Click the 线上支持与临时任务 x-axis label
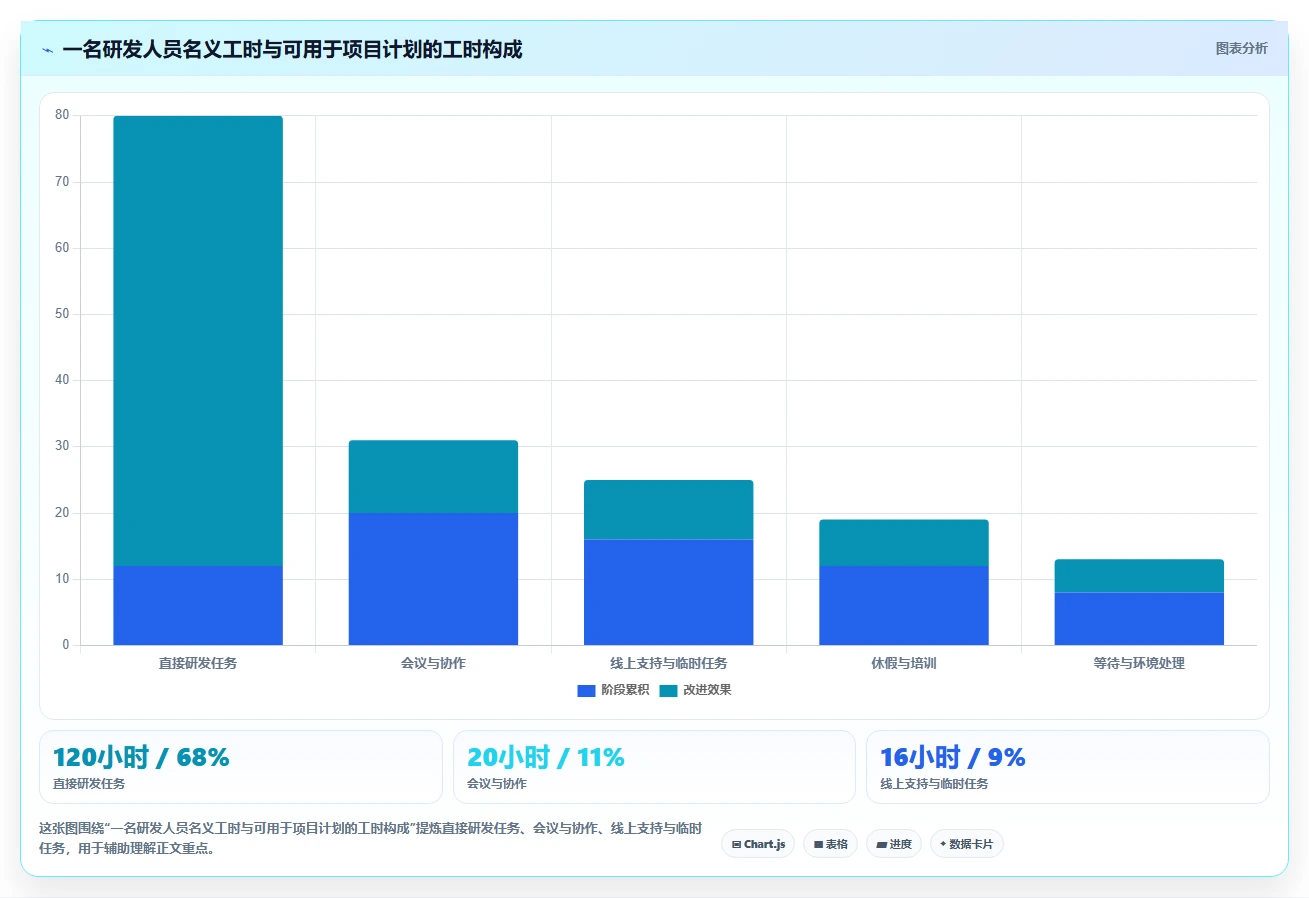1309x898 pixels. (x=668, y=663)
